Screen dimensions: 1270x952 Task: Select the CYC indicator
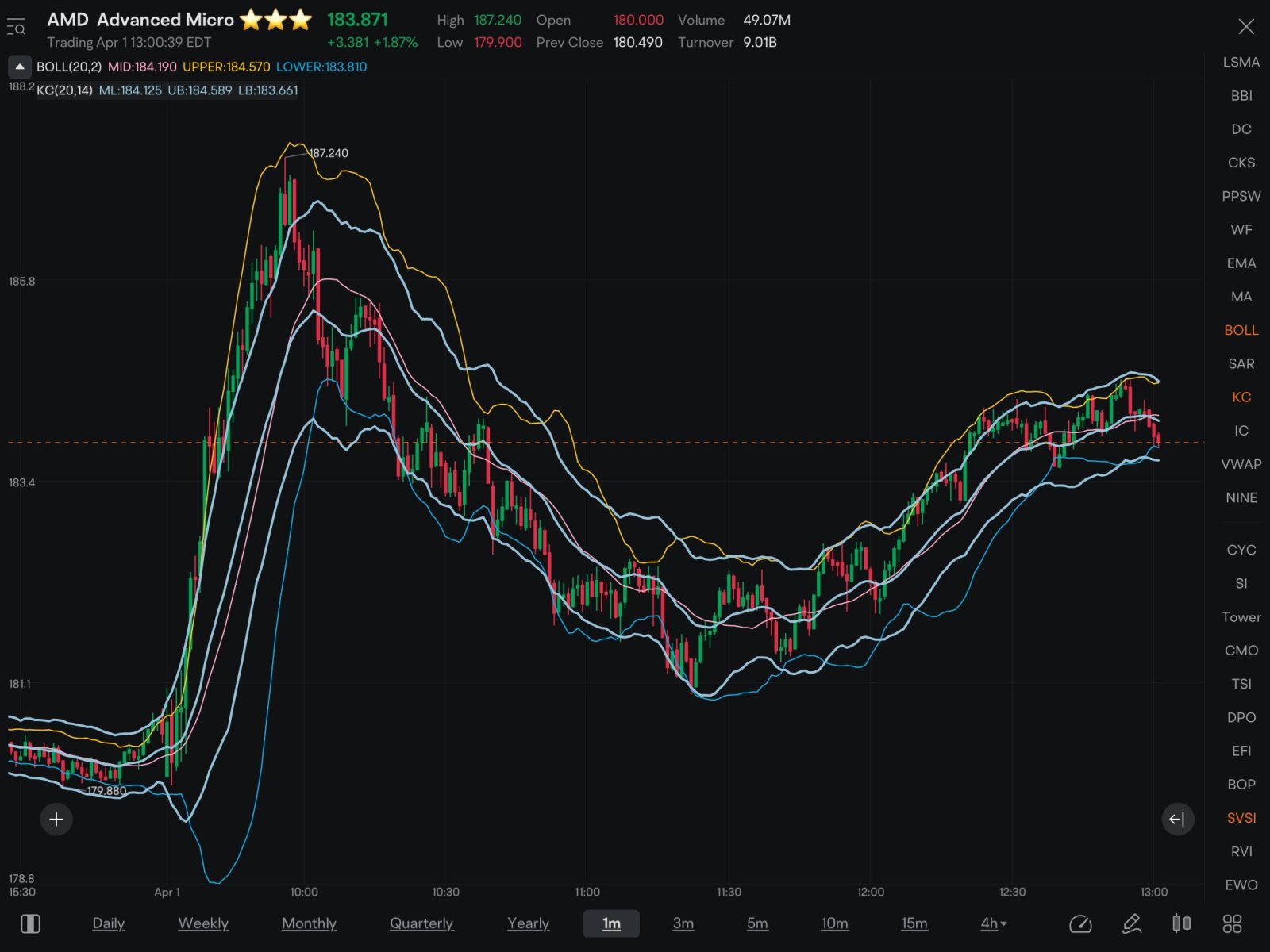click(x=1241, y=550)
